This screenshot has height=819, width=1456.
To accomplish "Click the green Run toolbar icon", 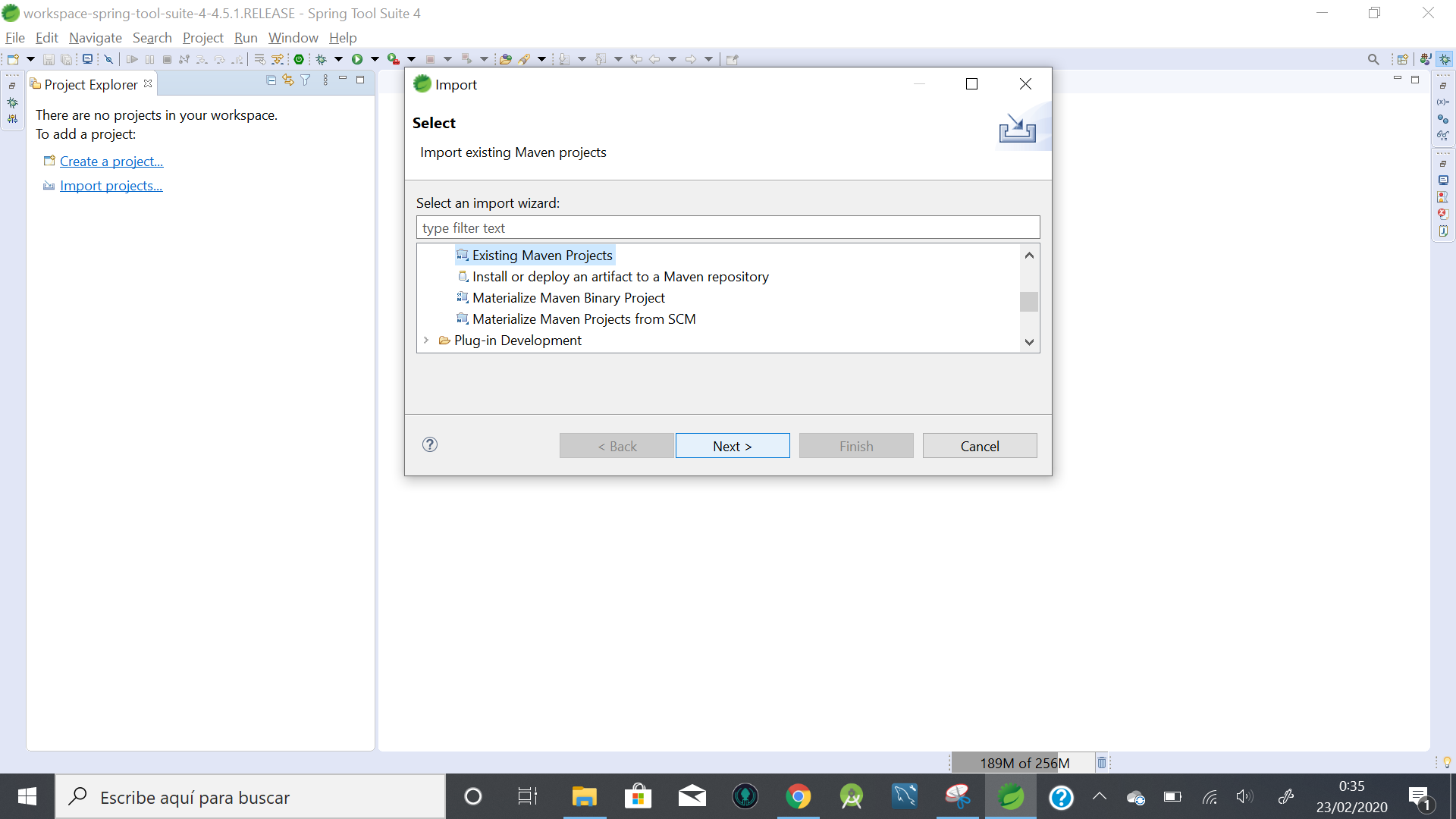I will click(x=356, y=59).
